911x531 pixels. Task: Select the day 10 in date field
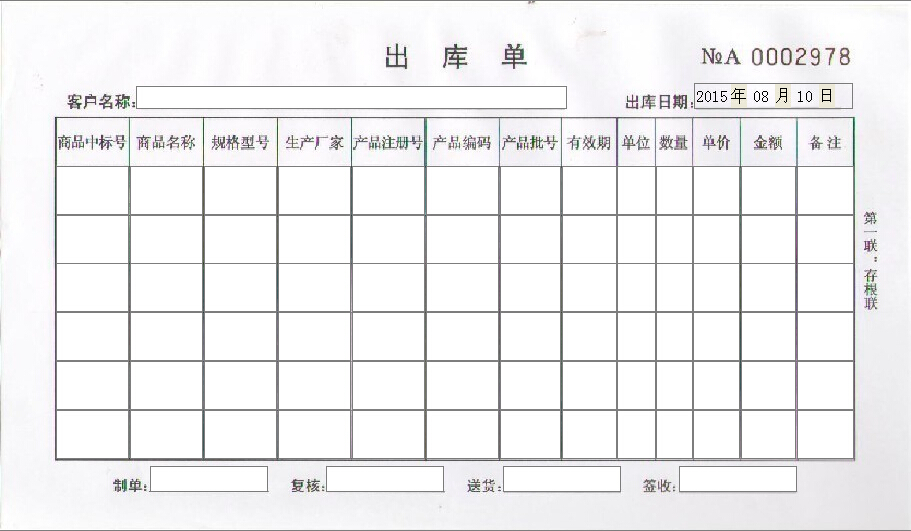[804, 96]
